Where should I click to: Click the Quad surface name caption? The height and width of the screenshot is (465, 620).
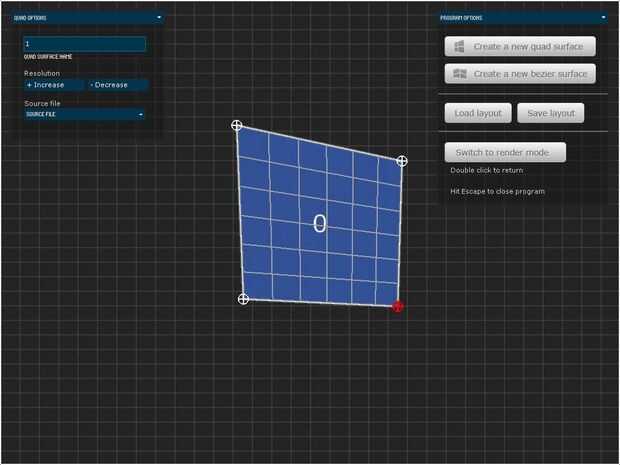(x=48, y=57)
